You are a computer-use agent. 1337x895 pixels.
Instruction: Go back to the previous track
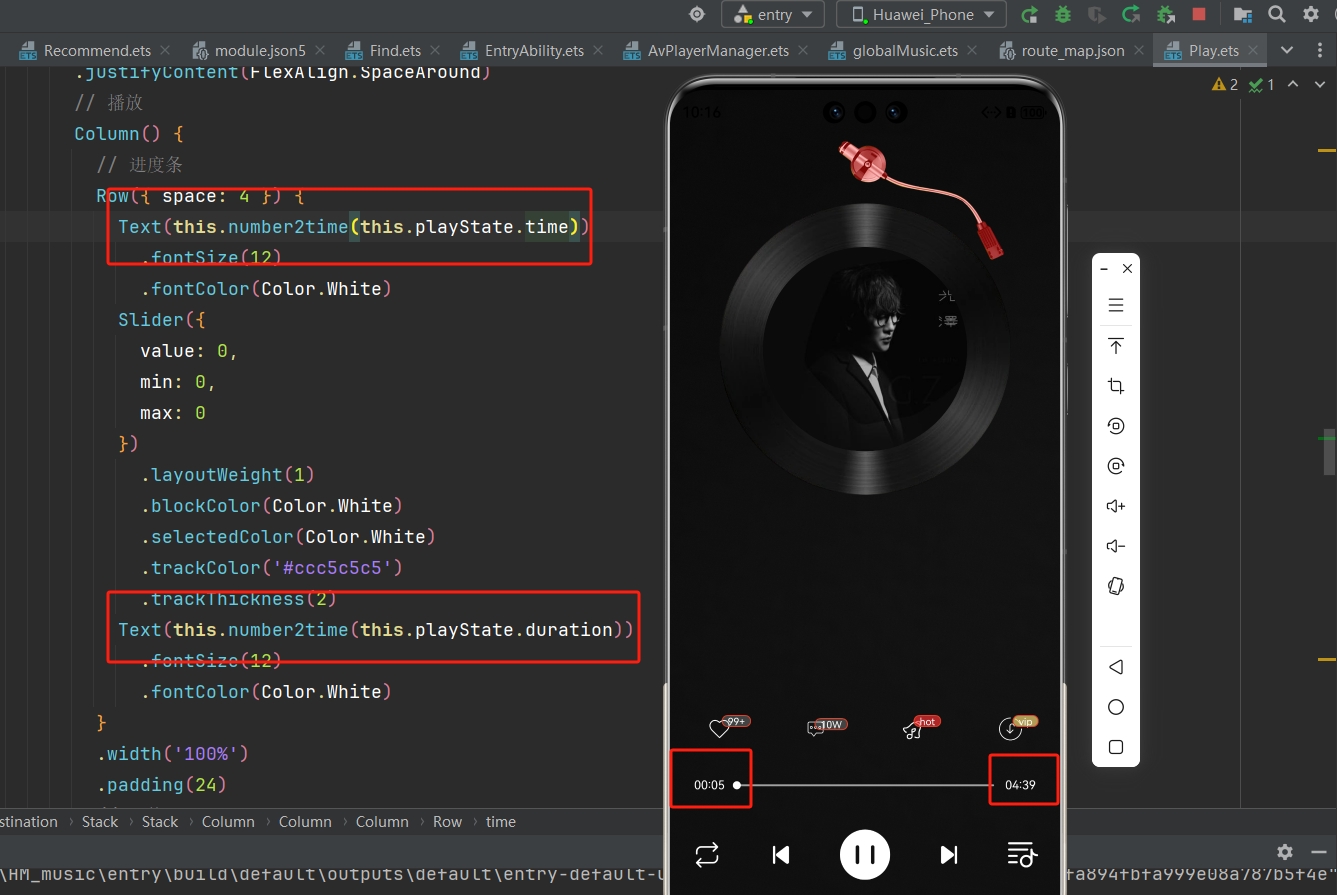781,854
